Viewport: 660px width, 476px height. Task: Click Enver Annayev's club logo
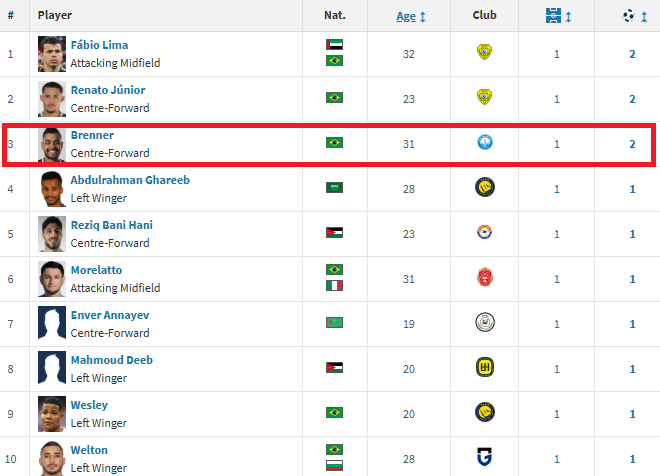[484, 322]
